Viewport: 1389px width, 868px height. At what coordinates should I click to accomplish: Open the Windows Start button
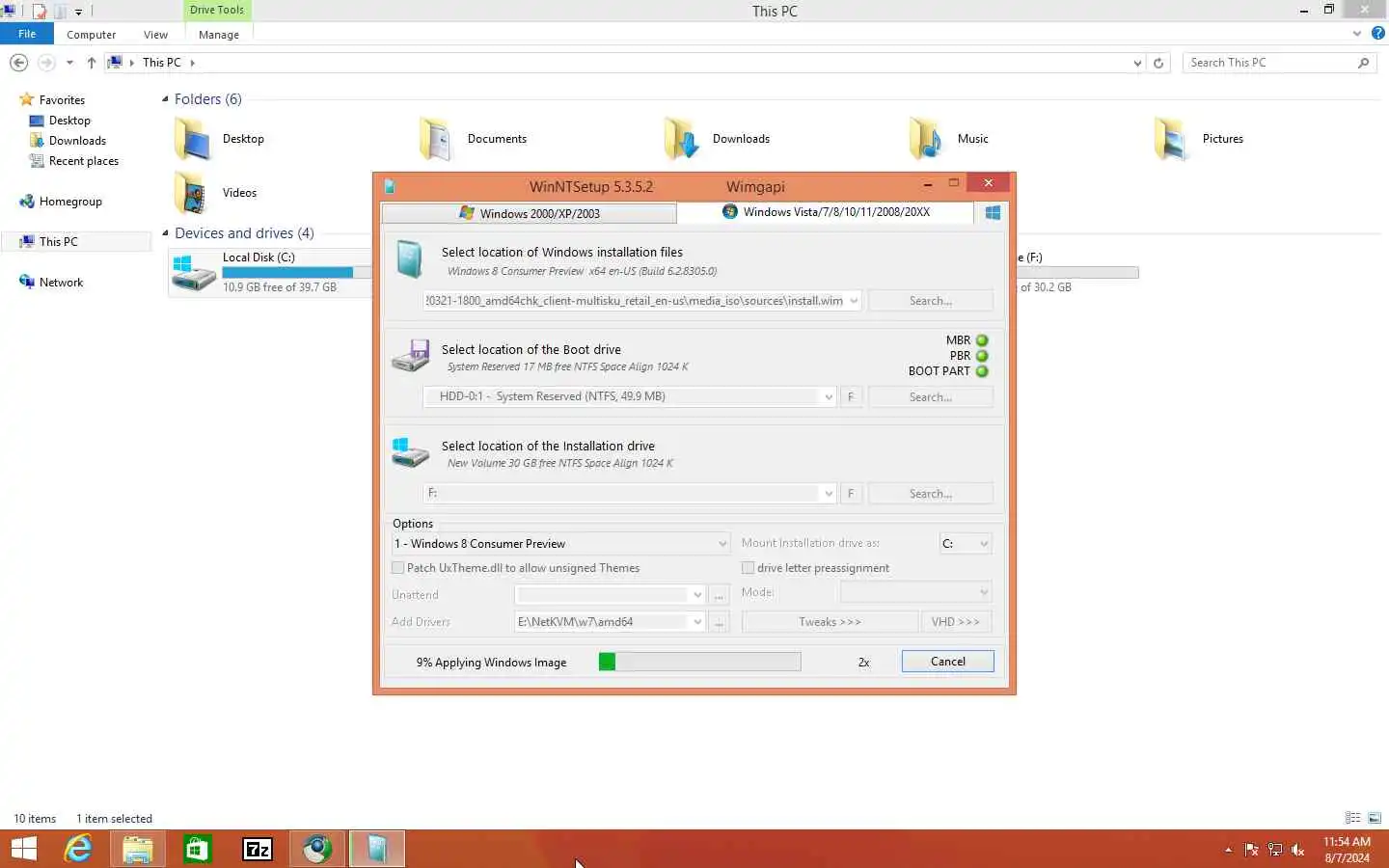tap(24, 849)
